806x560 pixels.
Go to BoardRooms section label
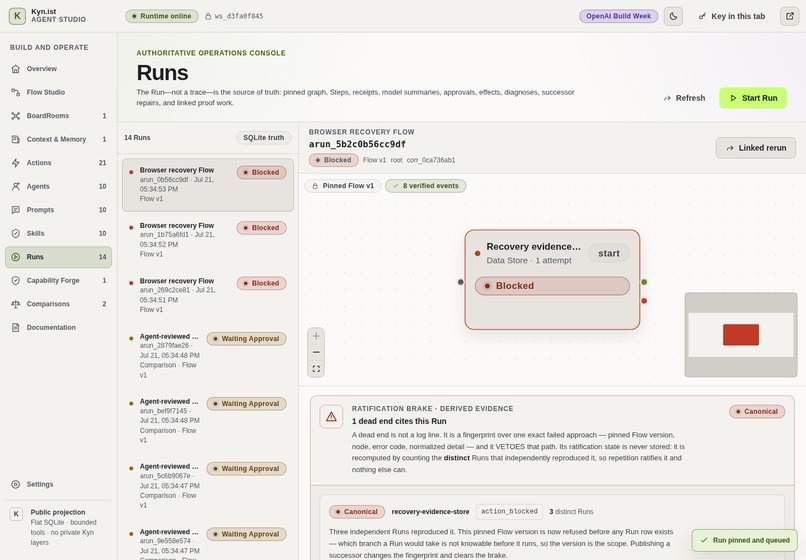pyautogui.click(x=48, y=116)
